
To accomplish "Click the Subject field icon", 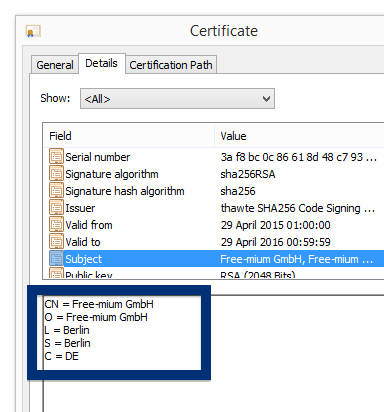I will click(56, 259).
